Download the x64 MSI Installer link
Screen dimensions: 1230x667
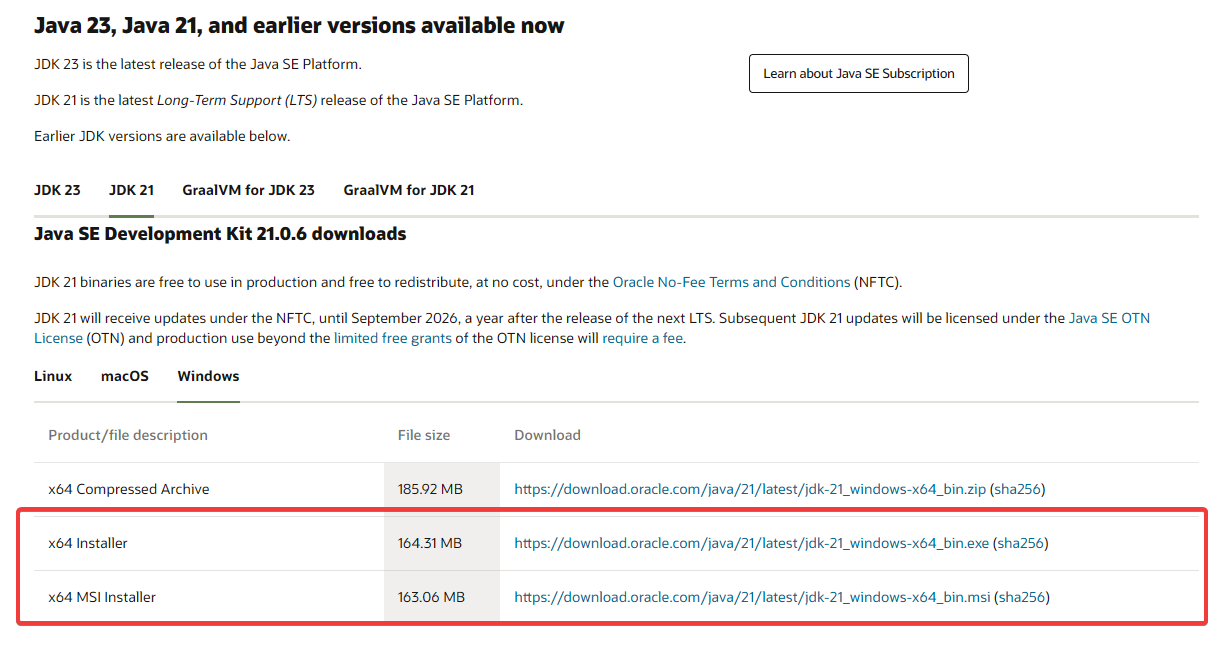[752, 598]
